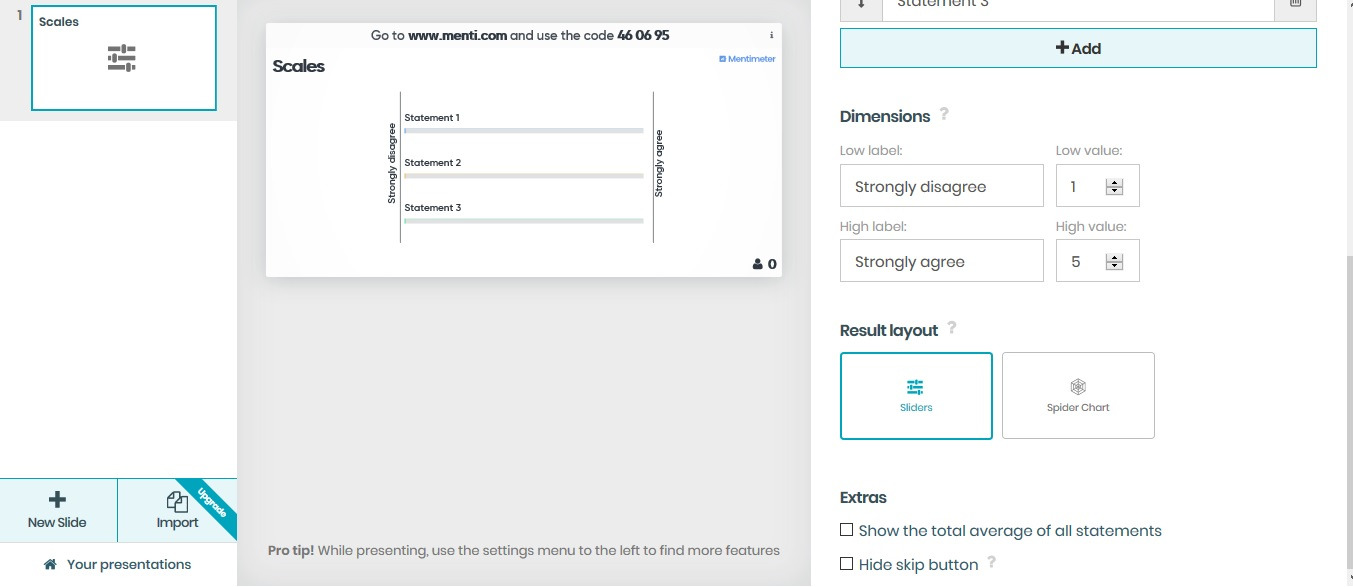Add a new statement with Add button
This screenshot has height=587, width=1353.
(x=1078, y=48)
